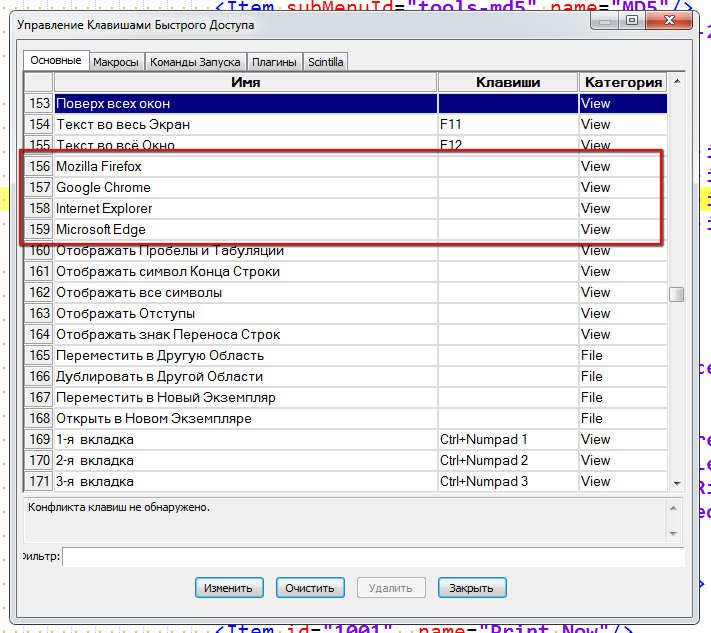Click File category of row 168
This screenshot has width=711, height=633.
coord(623,418)
